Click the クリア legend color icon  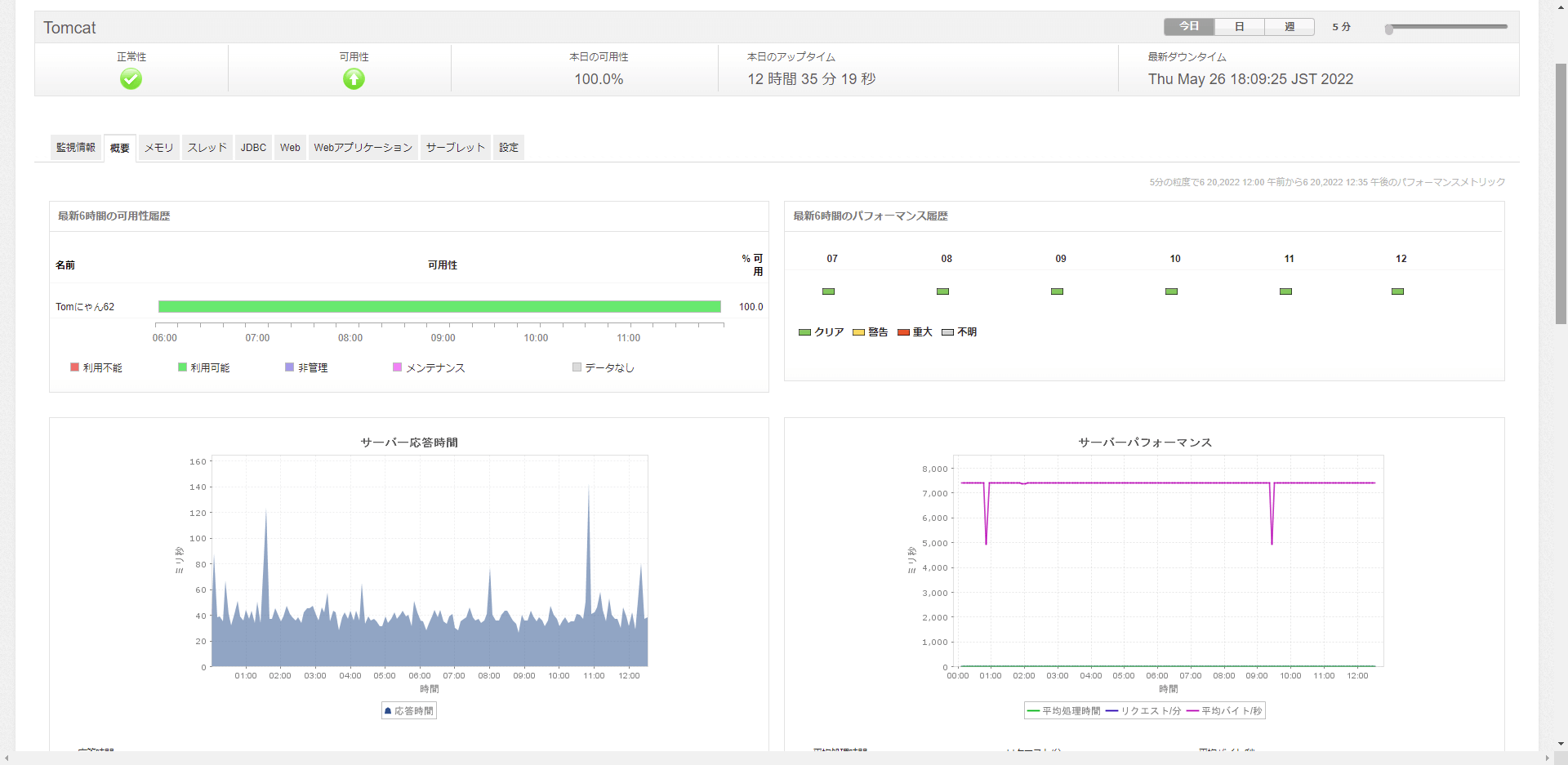pyautogui.click(x=804, y=332)
